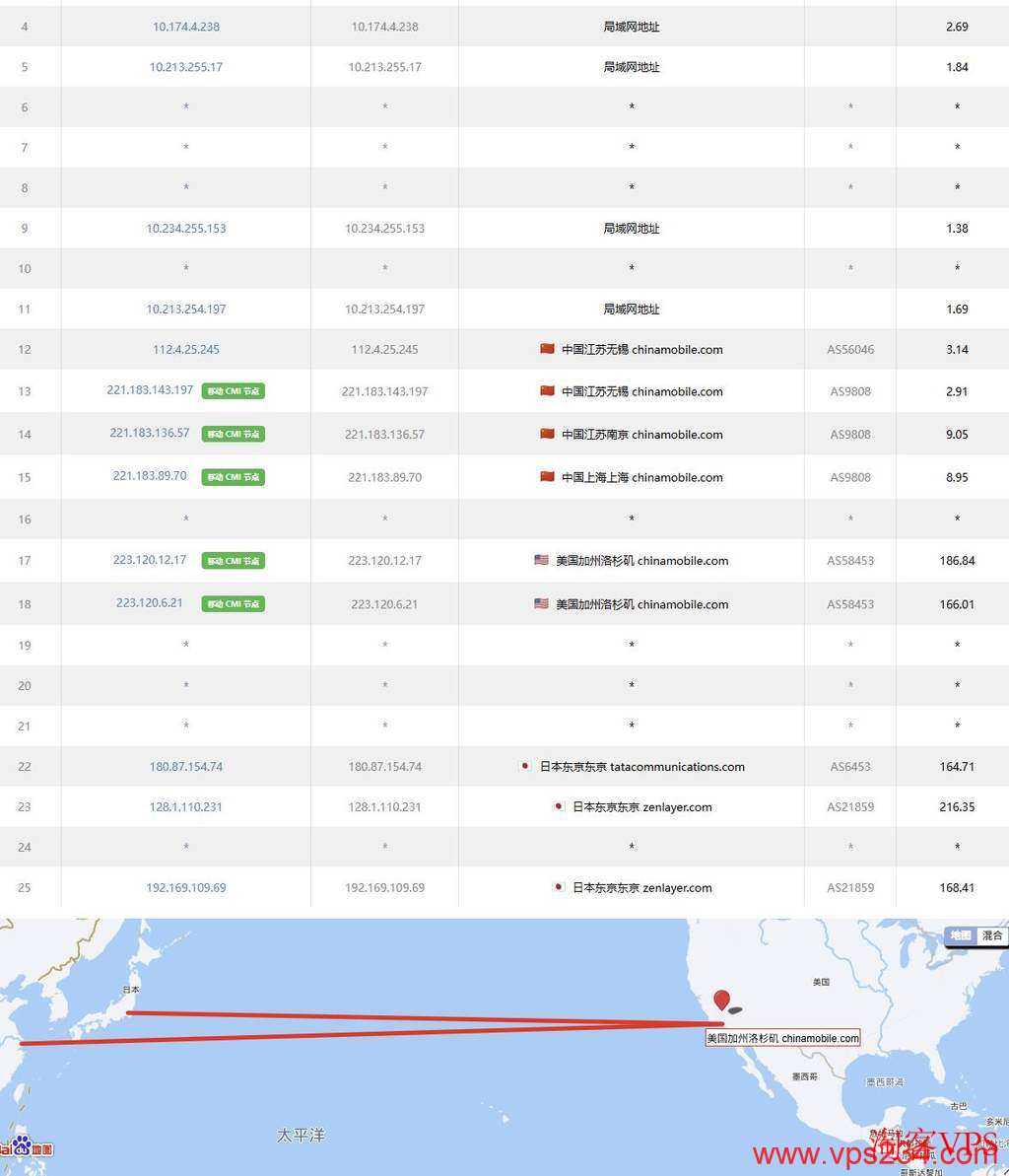
Task: Click latency value 168.41
Action: click(958, 887)
